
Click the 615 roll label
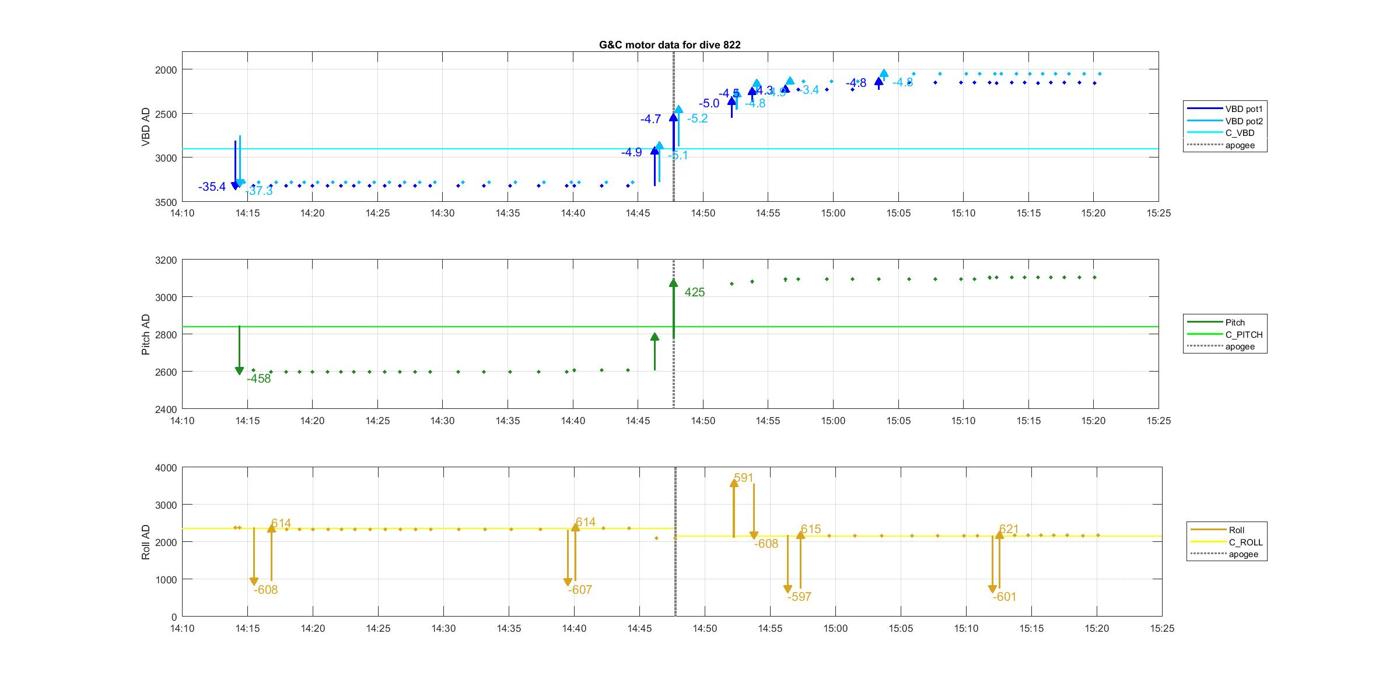click(810, 530)
